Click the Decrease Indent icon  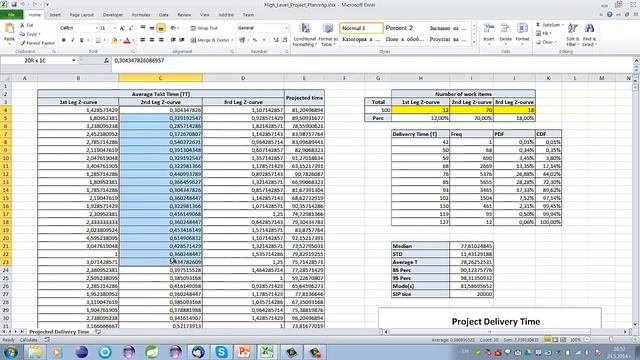point(173,40)
